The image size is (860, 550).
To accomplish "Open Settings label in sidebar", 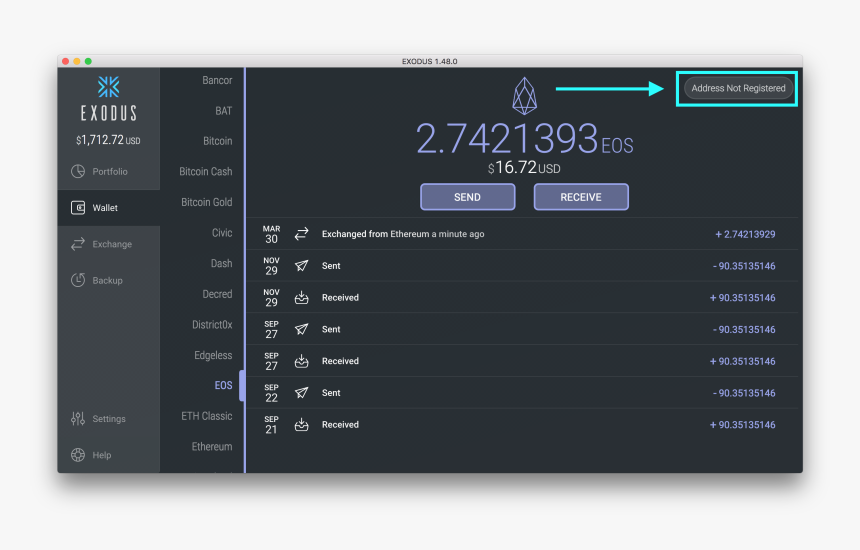I will click(x=109, y=419).
